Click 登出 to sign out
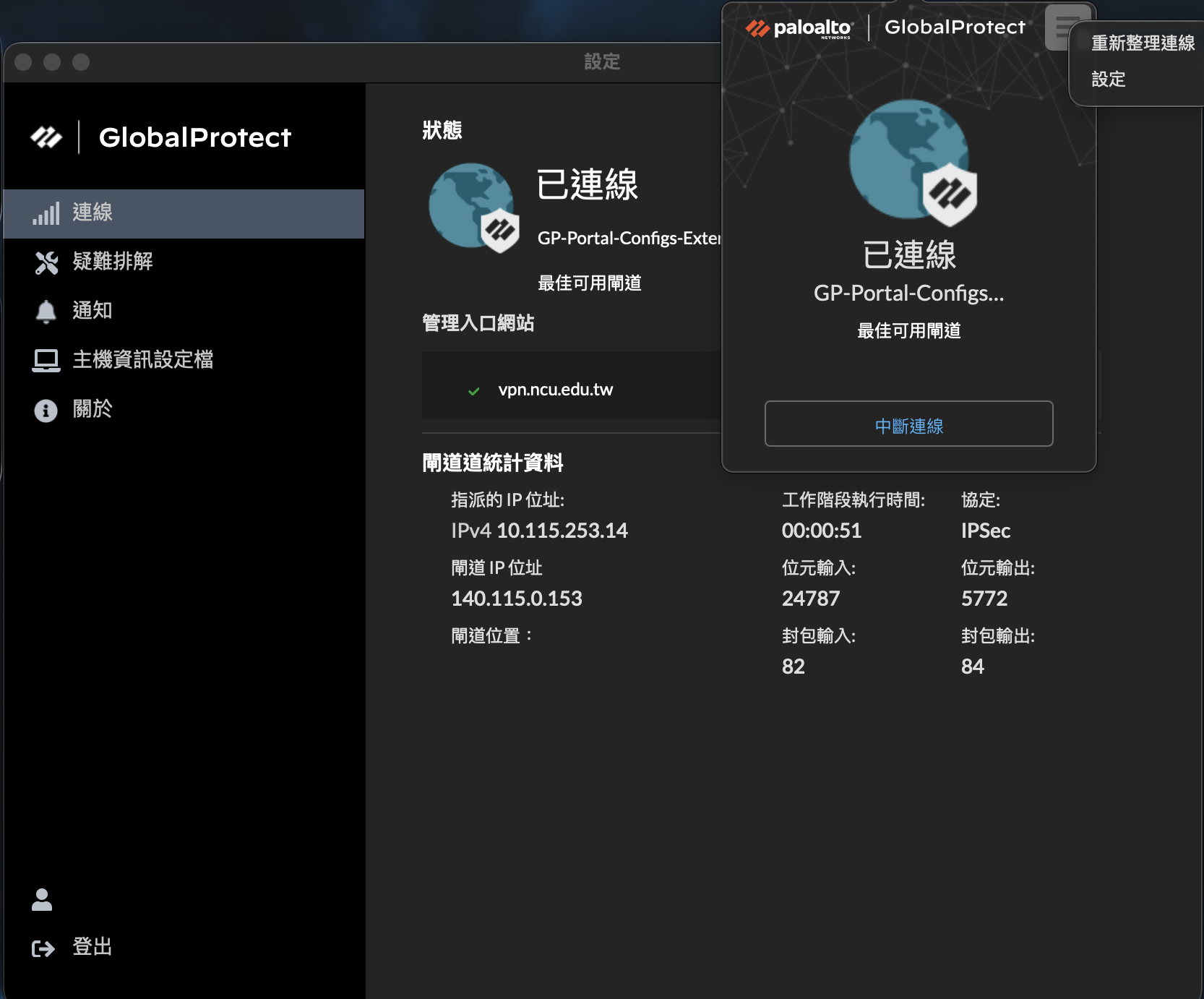1204x999 pixels. point(93,947)
